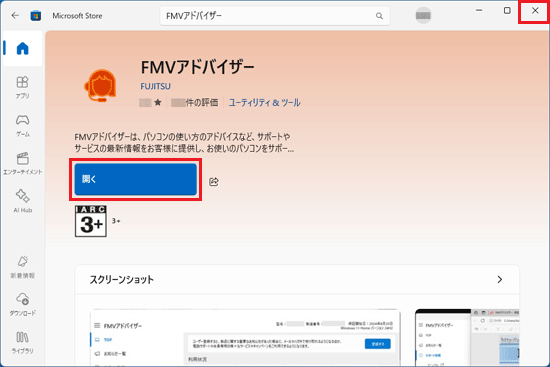Click the IARC 3+ rating badge

90,221
